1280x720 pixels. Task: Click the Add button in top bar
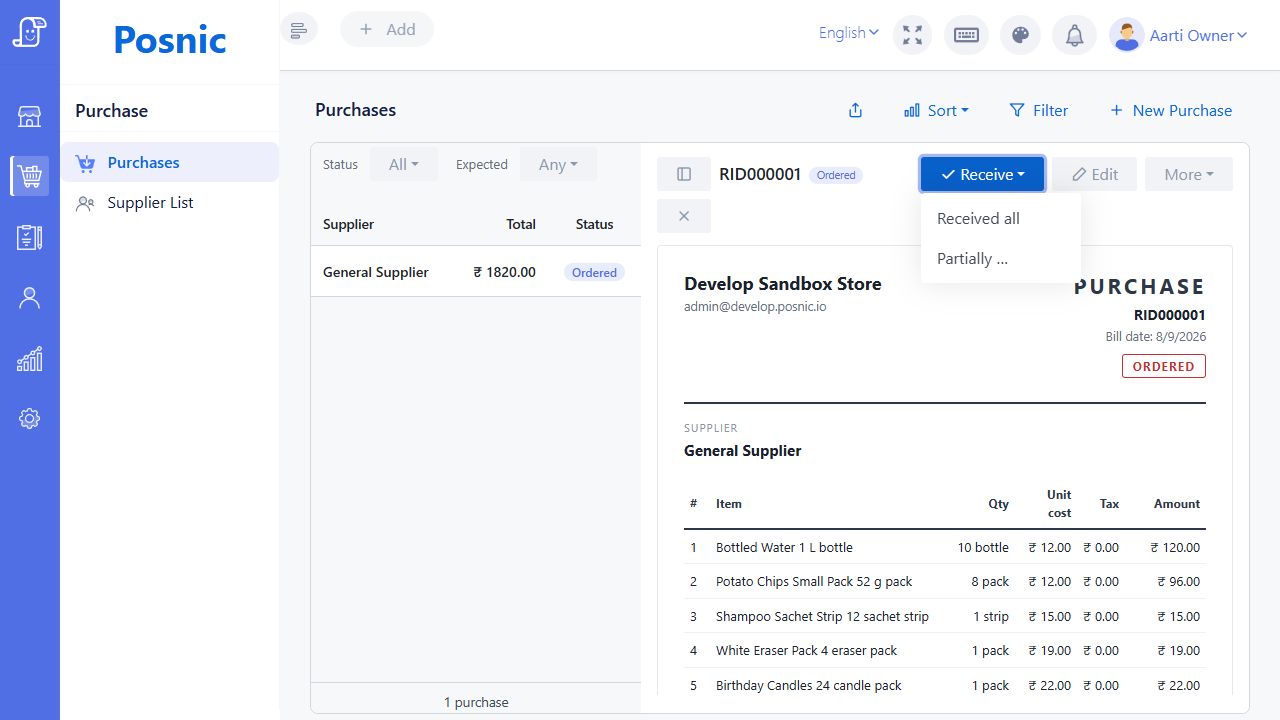pyautogui.click(x=387, y=29)
